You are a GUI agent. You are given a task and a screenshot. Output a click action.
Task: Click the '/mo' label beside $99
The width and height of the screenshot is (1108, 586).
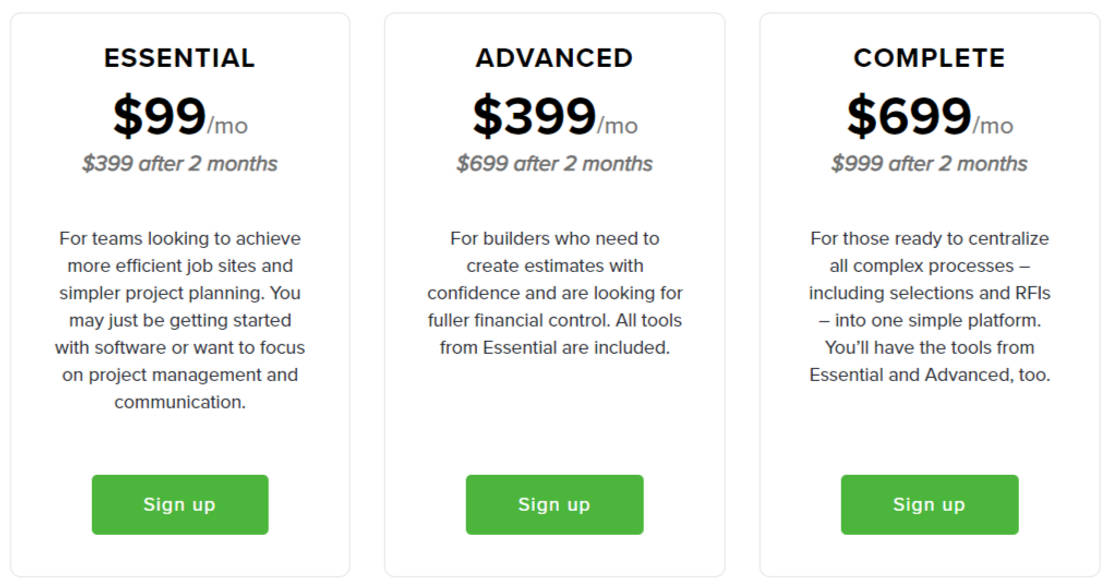point(228,125)
